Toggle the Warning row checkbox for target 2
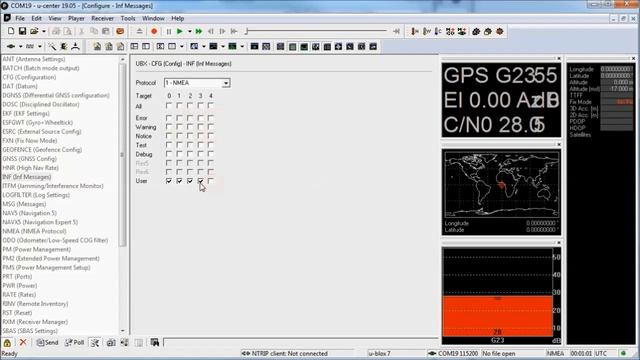The height and width of the screenshot is (360, 640). [x=190, y=127]
